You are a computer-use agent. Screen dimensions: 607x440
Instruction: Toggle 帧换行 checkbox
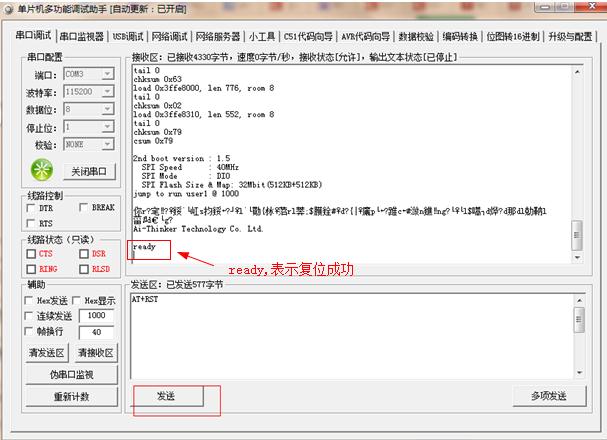click(x=28, y=331)
